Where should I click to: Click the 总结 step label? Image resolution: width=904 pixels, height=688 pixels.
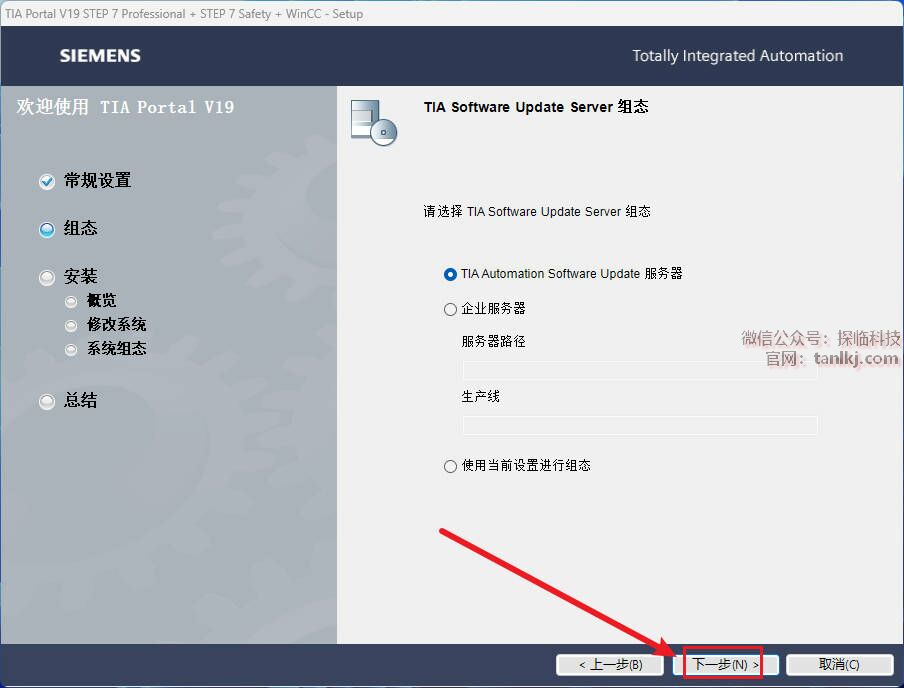click(x=81, y=400)
